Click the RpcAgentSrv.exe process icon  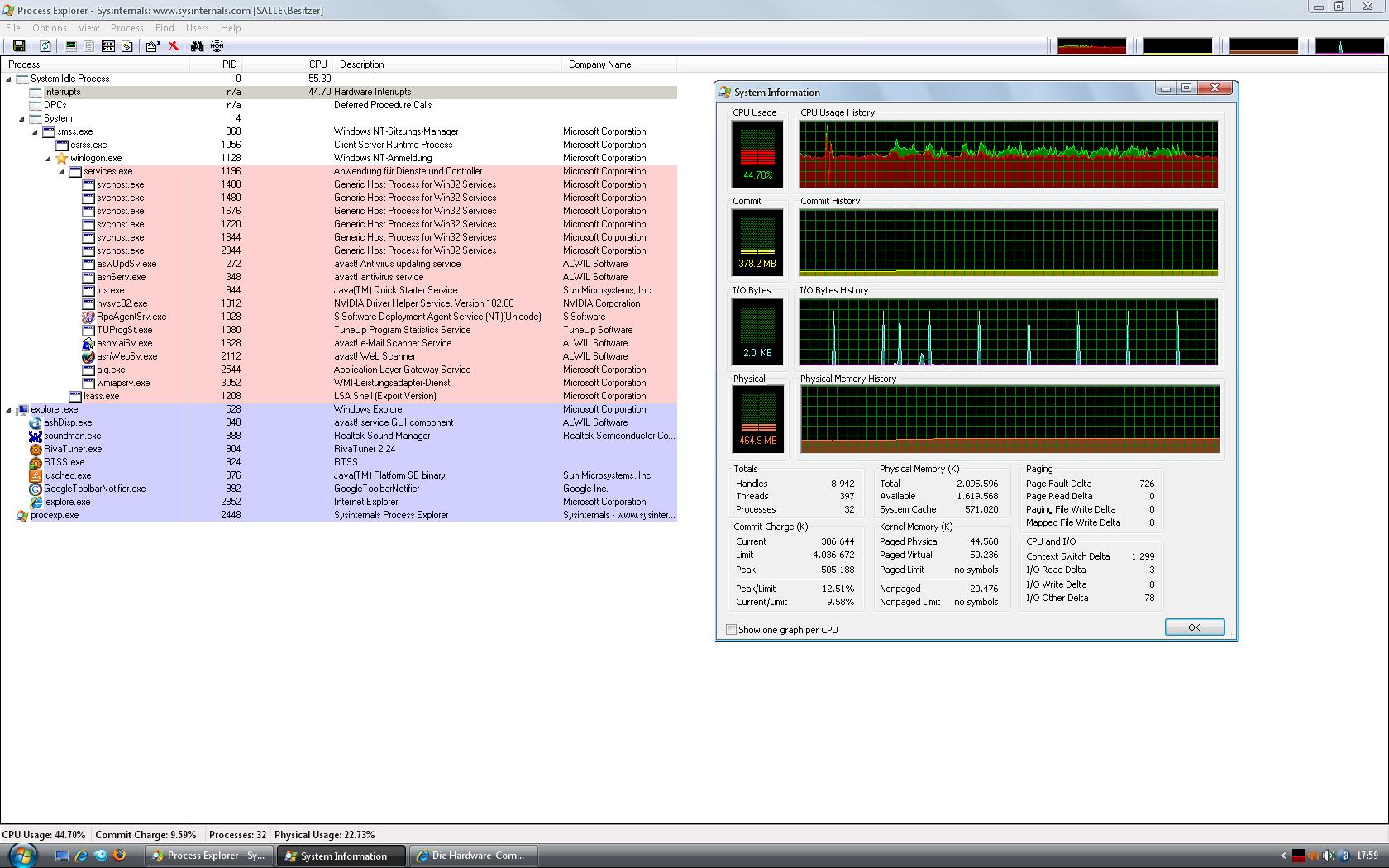(88, 317)
